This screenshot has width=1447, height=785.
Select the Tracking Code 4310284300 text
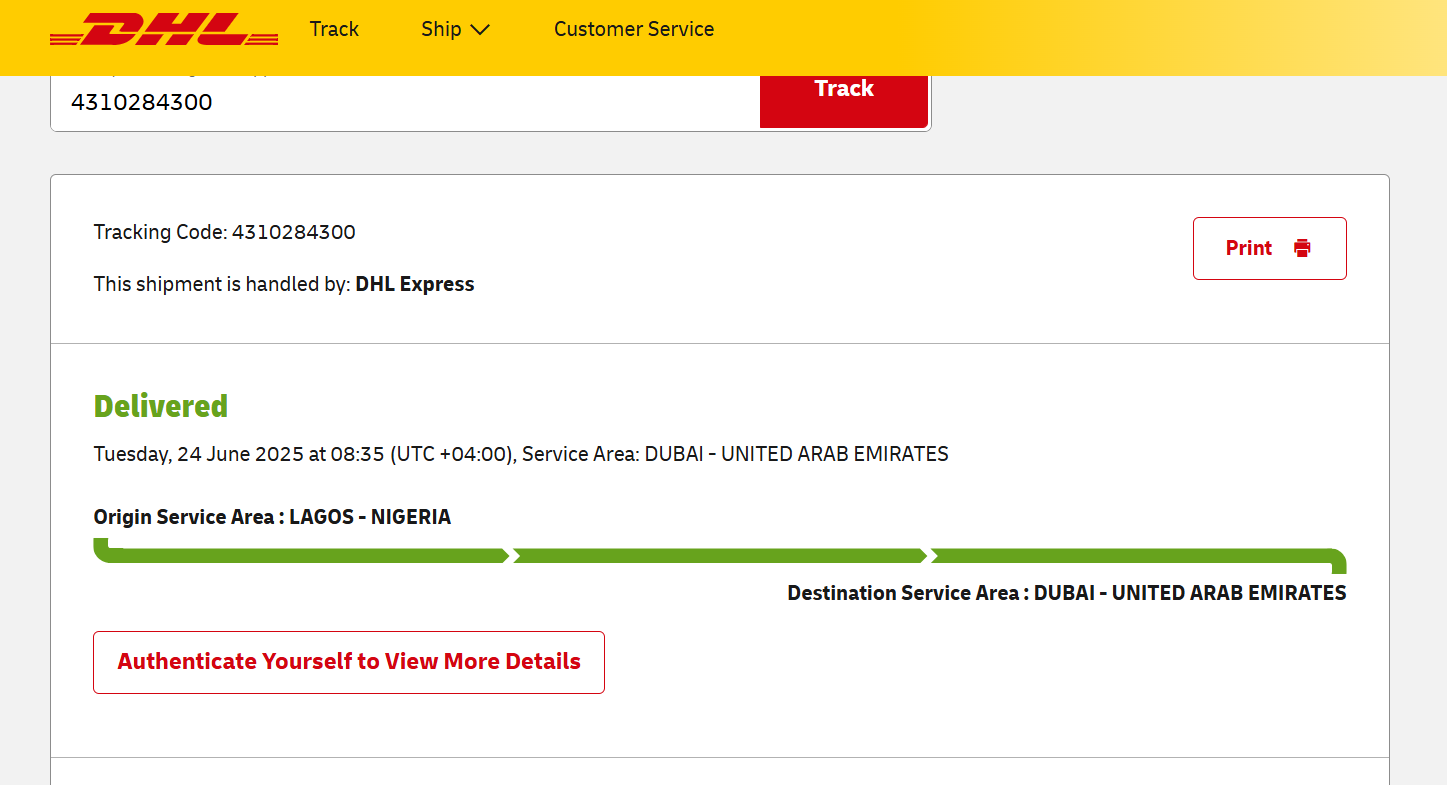click(225, 232)
